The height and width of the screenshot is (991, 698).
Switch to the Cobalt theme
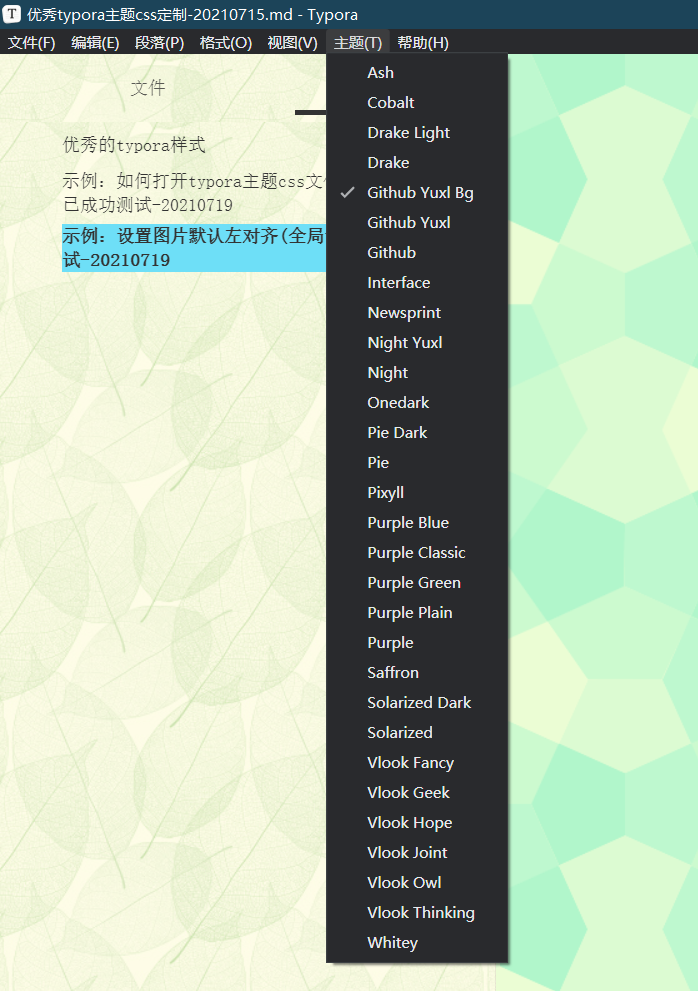click(417, 102)
